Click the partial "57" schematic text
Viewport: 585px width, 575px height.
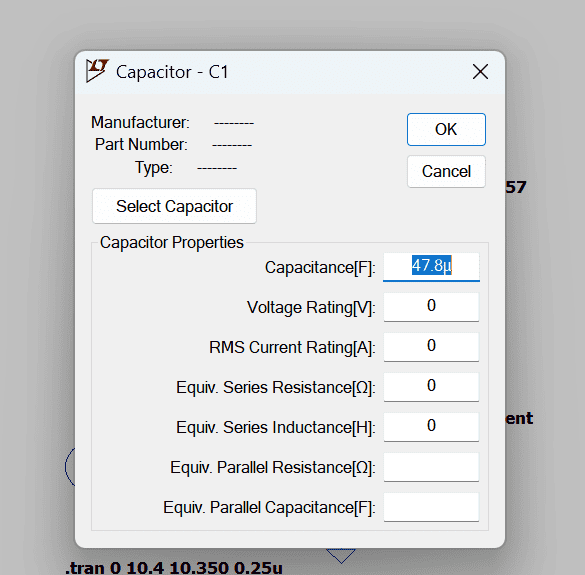[x=516, y=187]
